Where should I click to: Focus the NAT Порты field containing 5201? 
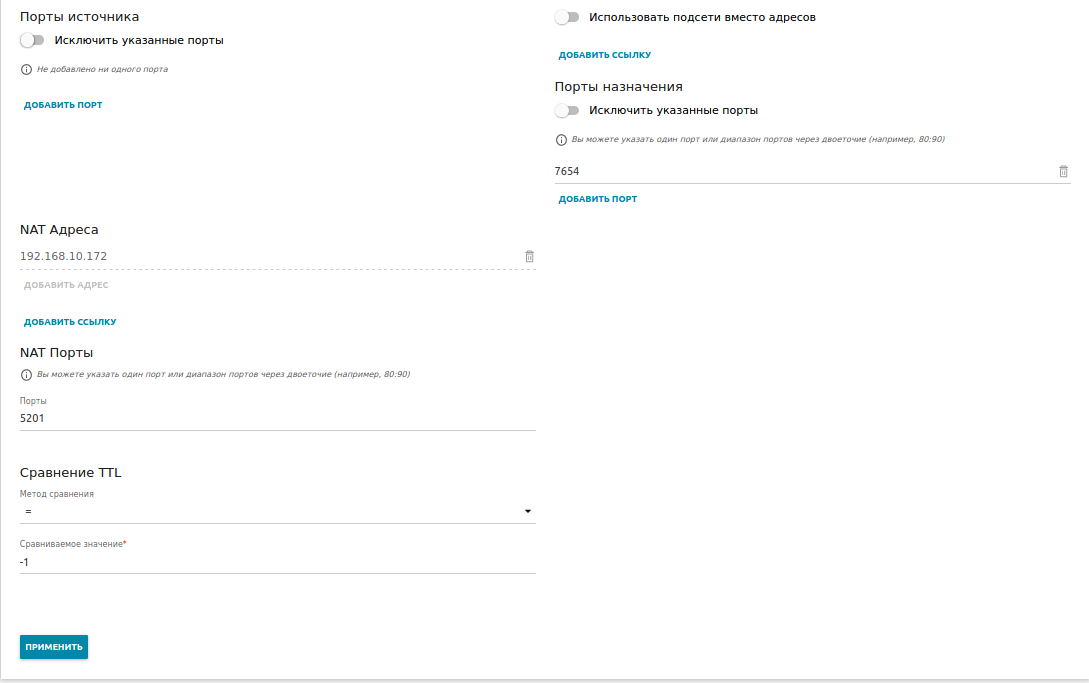270,419
